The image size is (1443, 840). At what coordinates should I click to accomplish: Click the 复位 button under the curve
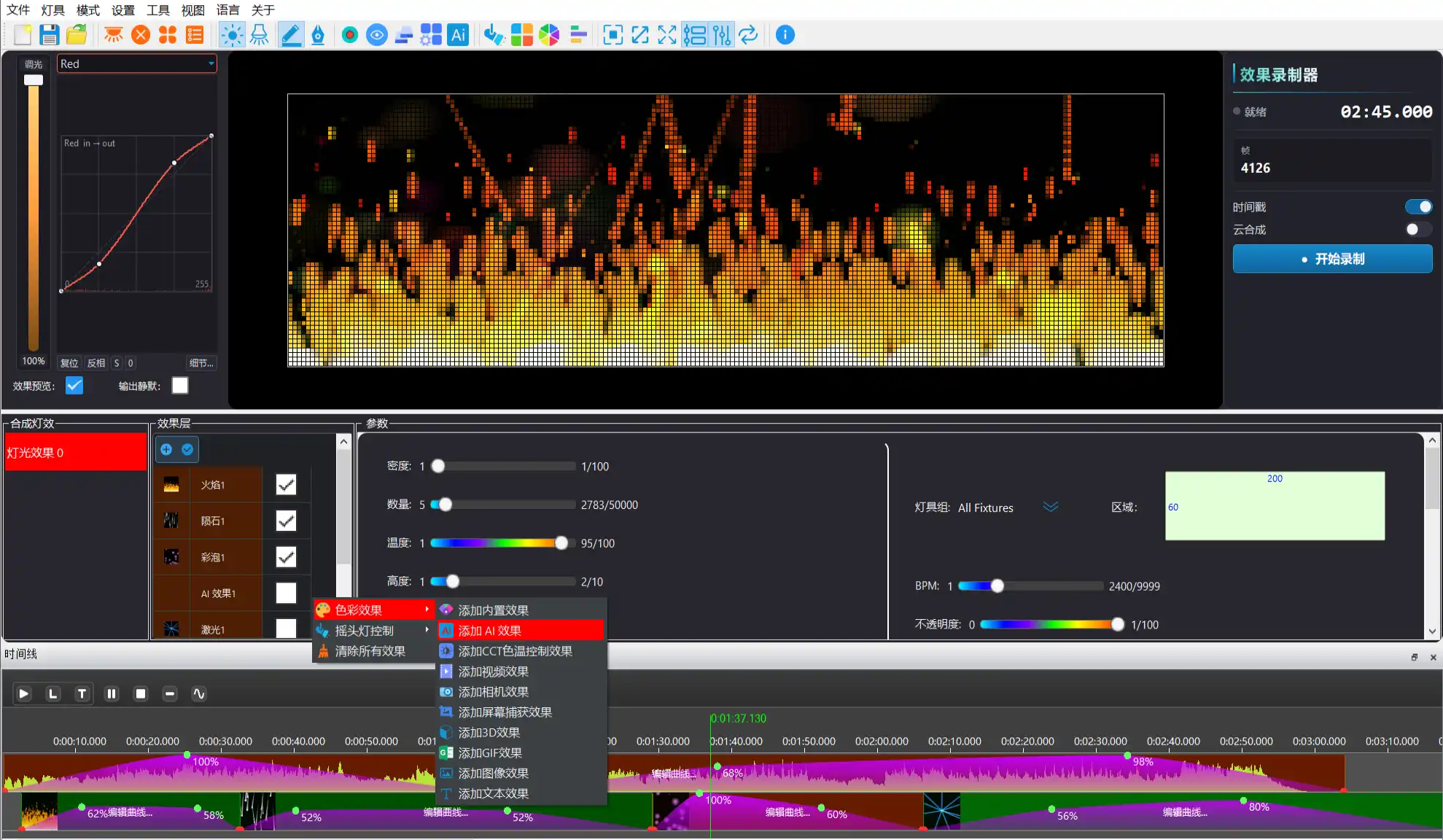[69, 362]
